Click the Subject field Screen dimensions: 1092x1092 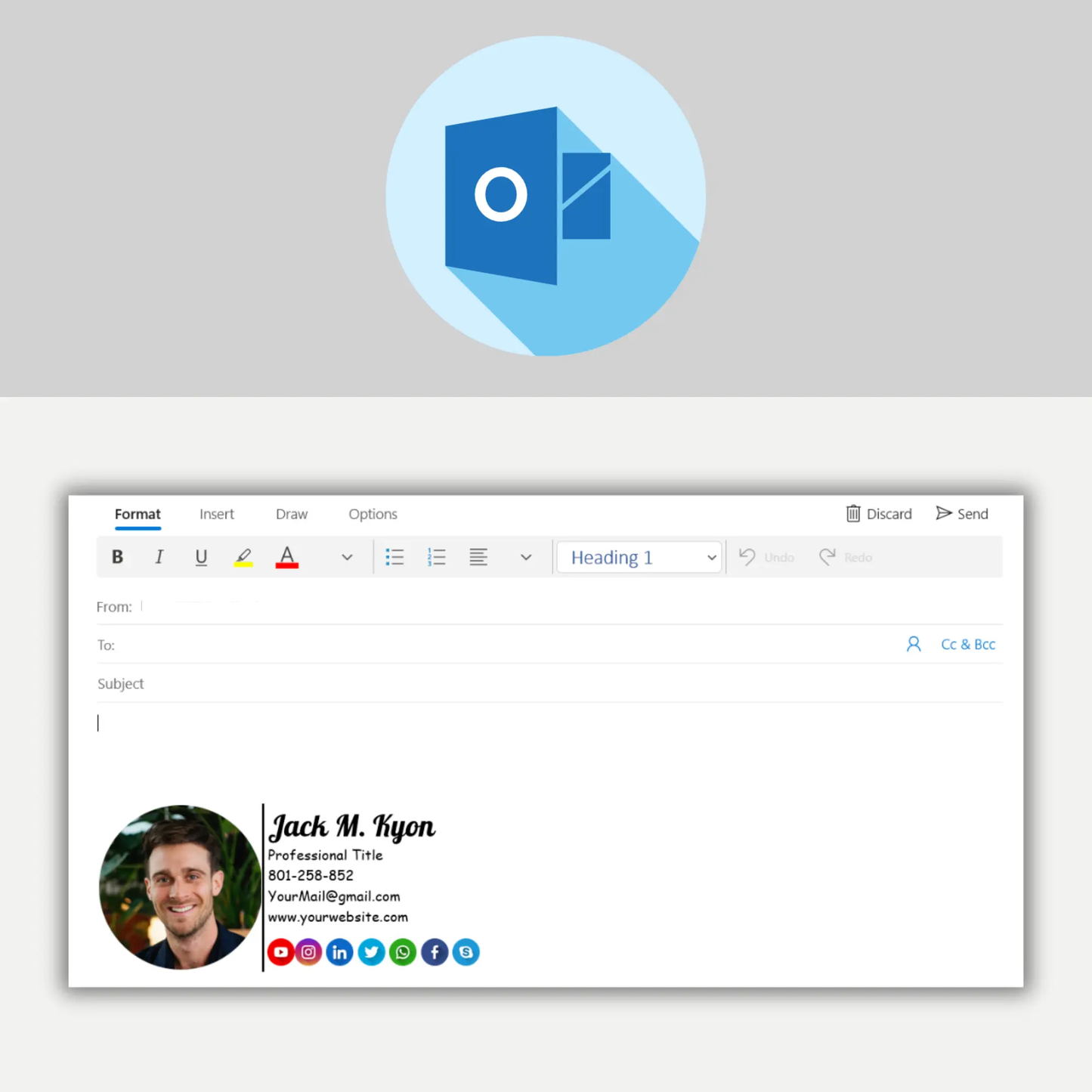tap(549, 683)
